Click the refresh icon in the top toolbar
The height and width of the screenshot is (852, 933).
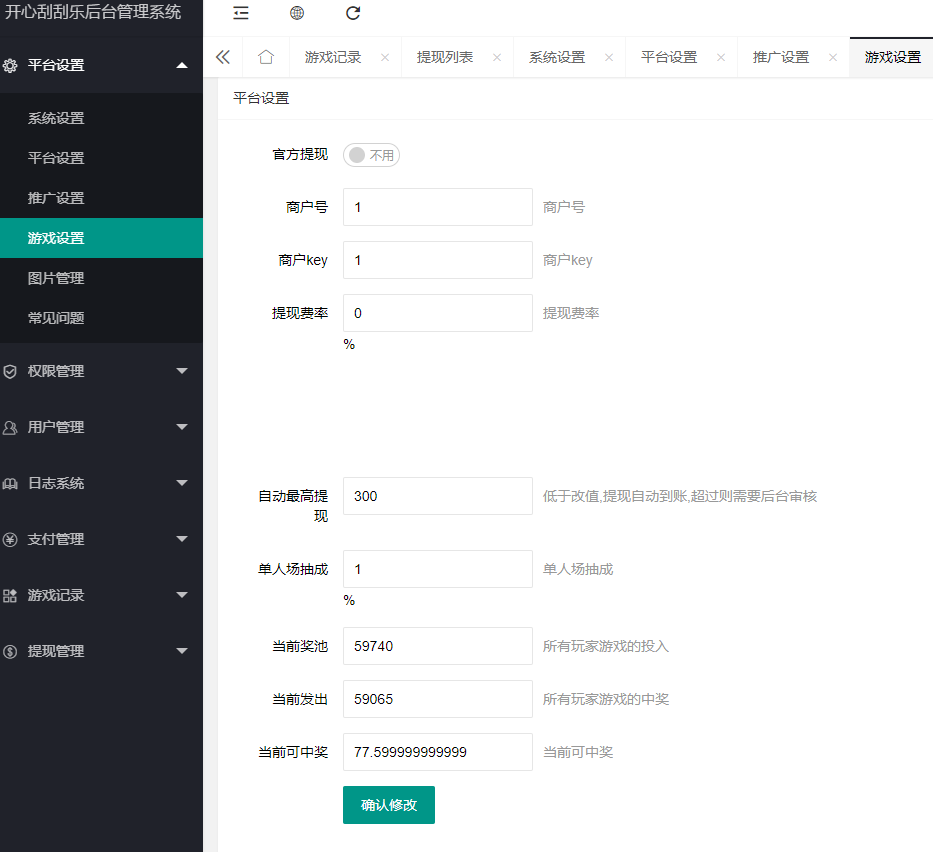tap(352, 14)
